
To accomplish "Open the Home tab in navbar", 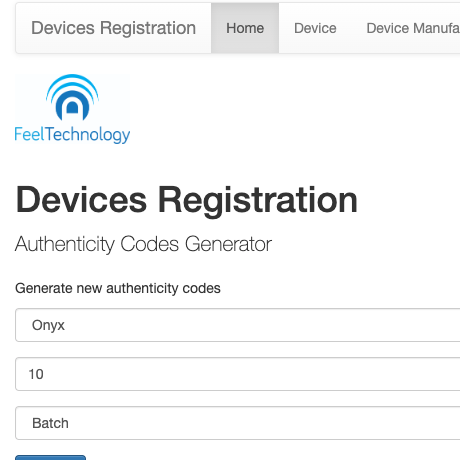I will click(245, 28).
